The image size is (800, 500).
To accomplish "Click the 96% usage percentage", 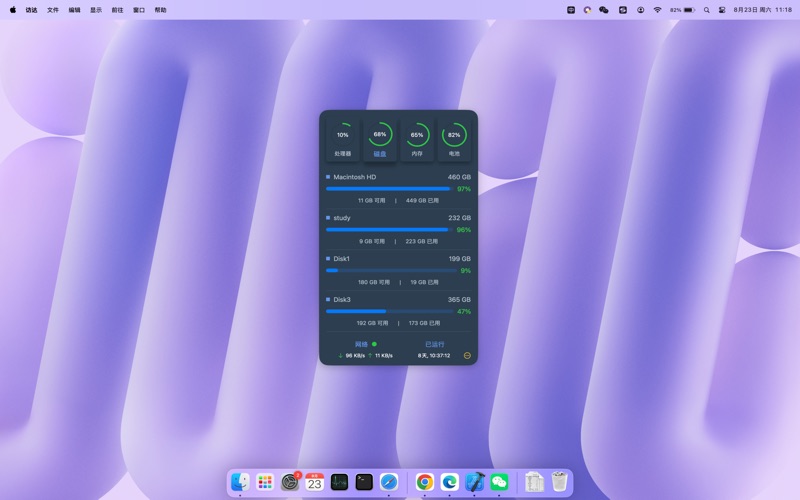I will [464, 230].
